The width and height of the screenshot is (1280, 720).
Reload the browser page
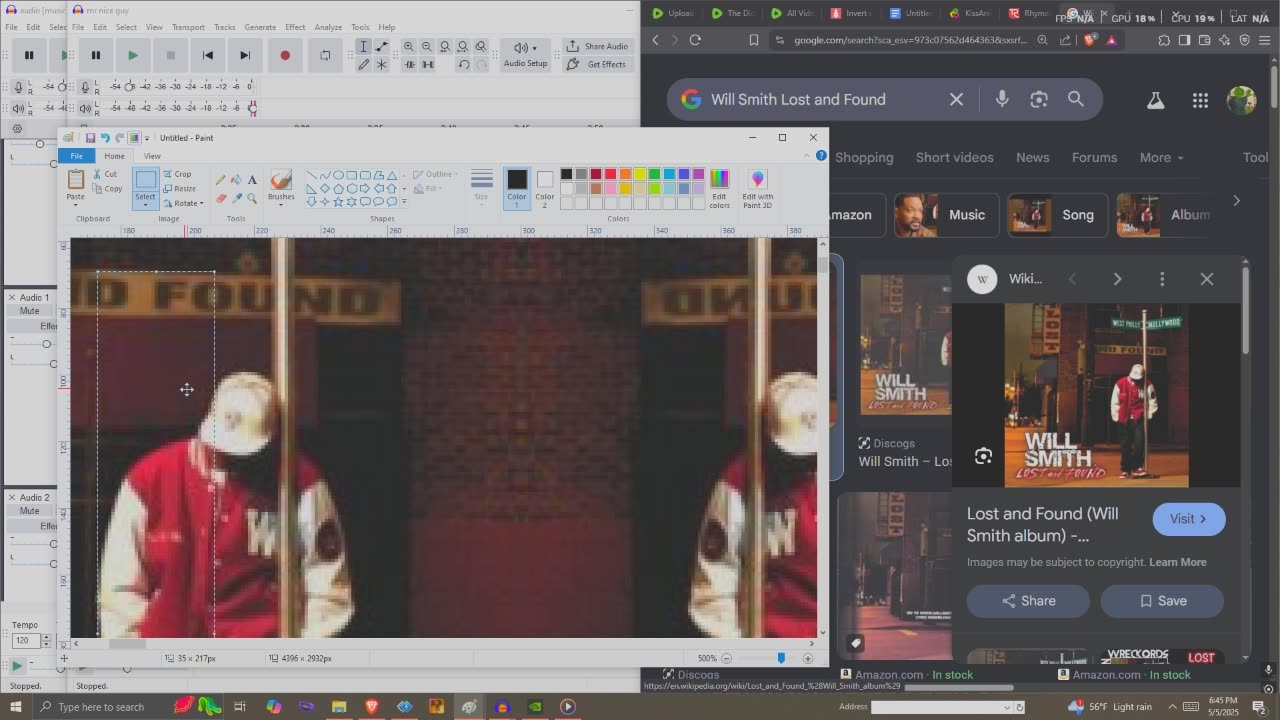[x=695, y=40]
